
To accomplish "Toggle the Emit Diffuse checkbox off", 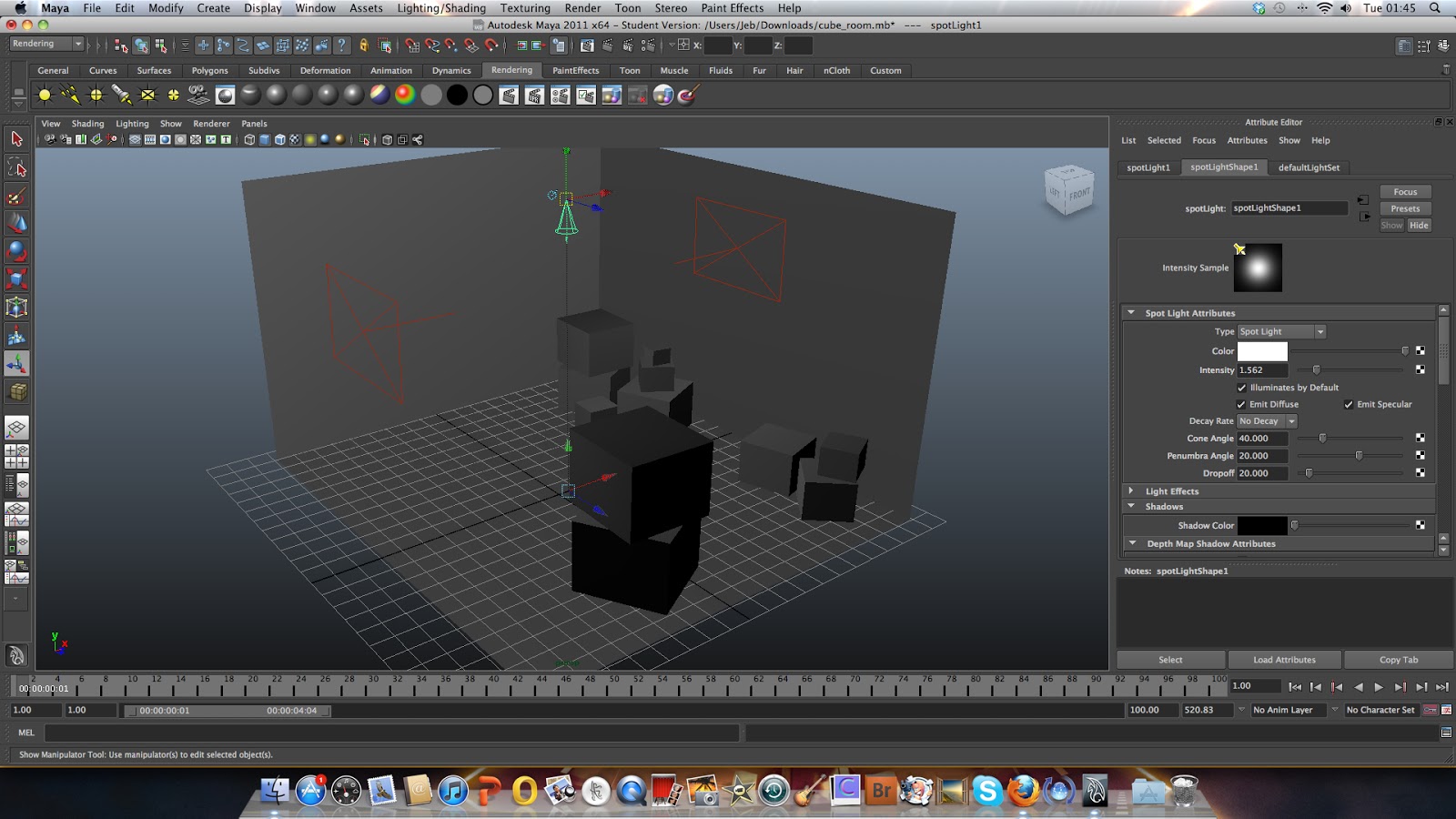I will pyautogui.click(x=1242, y=404).
